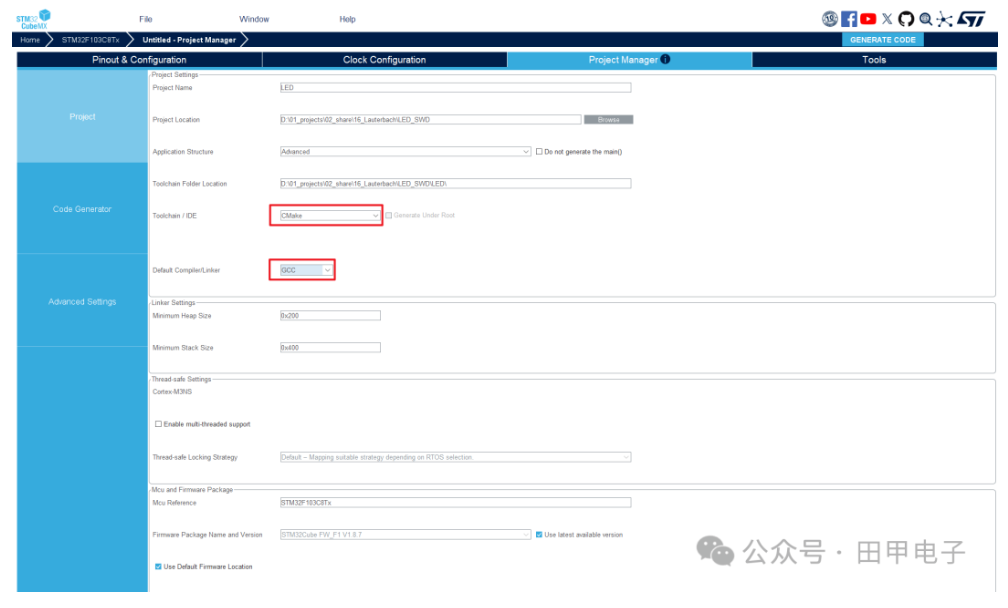
Task: Open the Window menu
Action: (x=254, y=19)
